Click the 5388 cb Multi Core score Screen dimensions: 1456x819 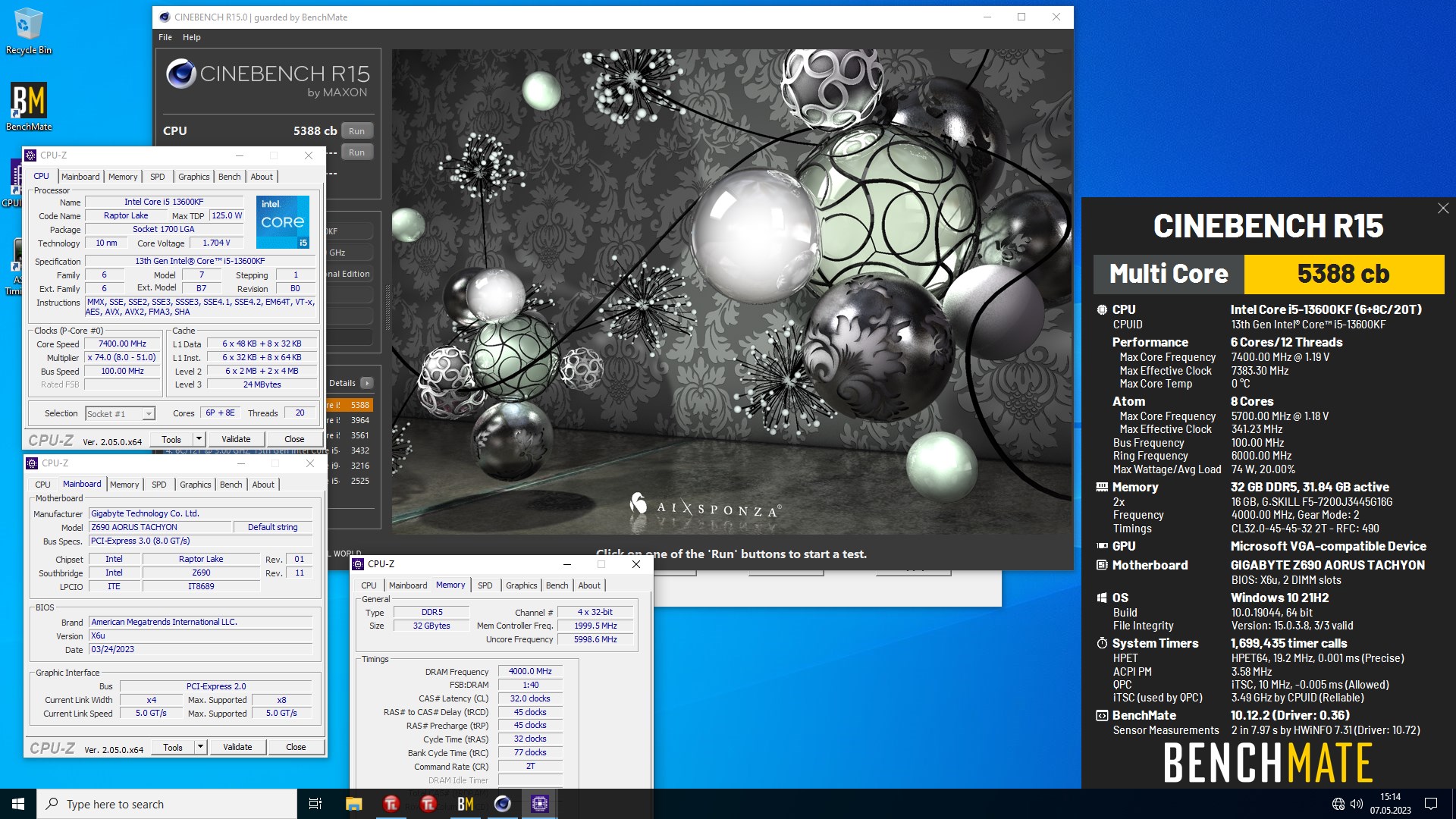click(x=1344, y=274)
